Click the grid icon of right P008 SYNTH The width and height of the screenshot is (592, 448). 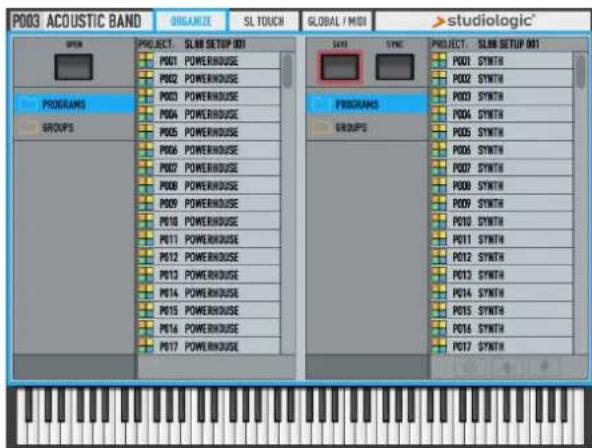pos(439,185)
